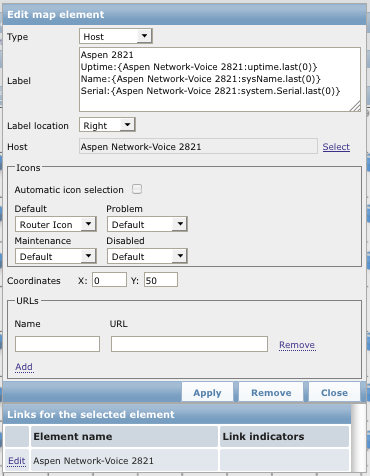Open the Label location dropdown set to Right
370x476 pixels.
coord(107,125)
